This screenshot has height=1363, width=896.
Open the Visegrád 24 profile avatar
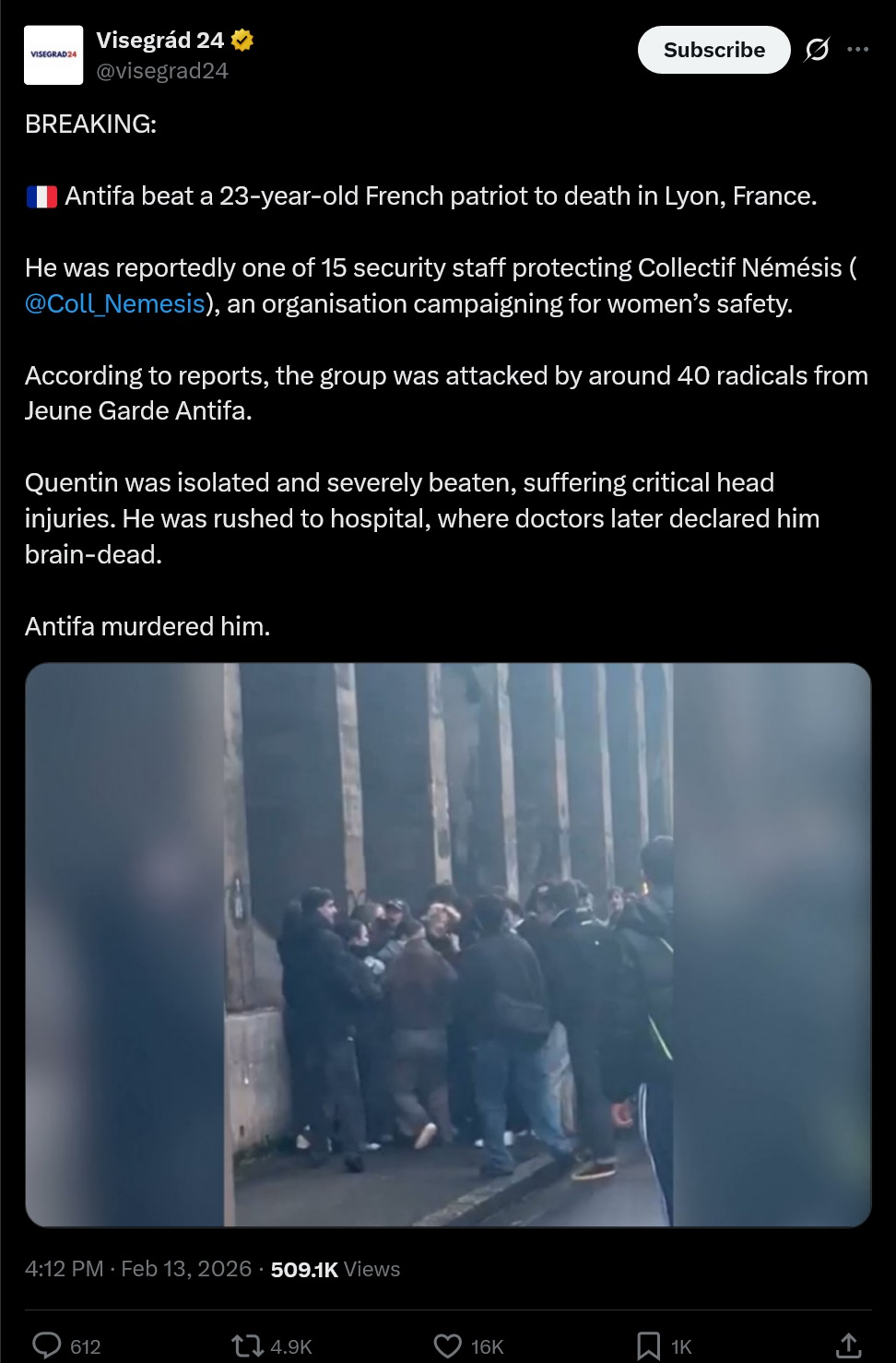(53, 55)
